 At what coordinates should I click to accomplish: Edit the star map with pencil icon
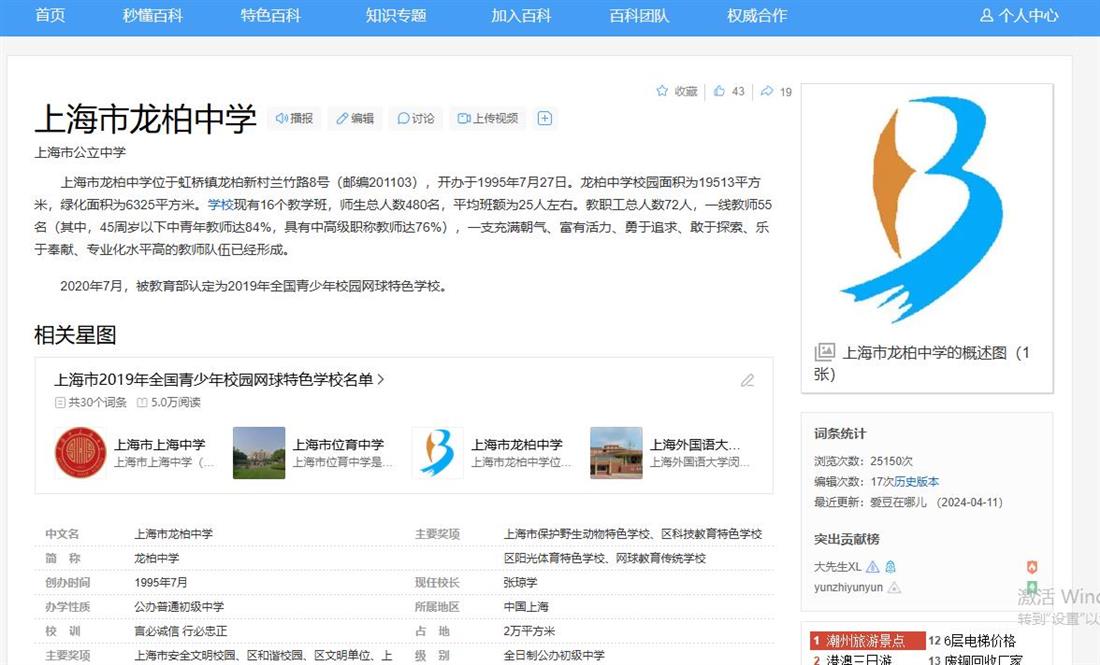click(747, 380)
